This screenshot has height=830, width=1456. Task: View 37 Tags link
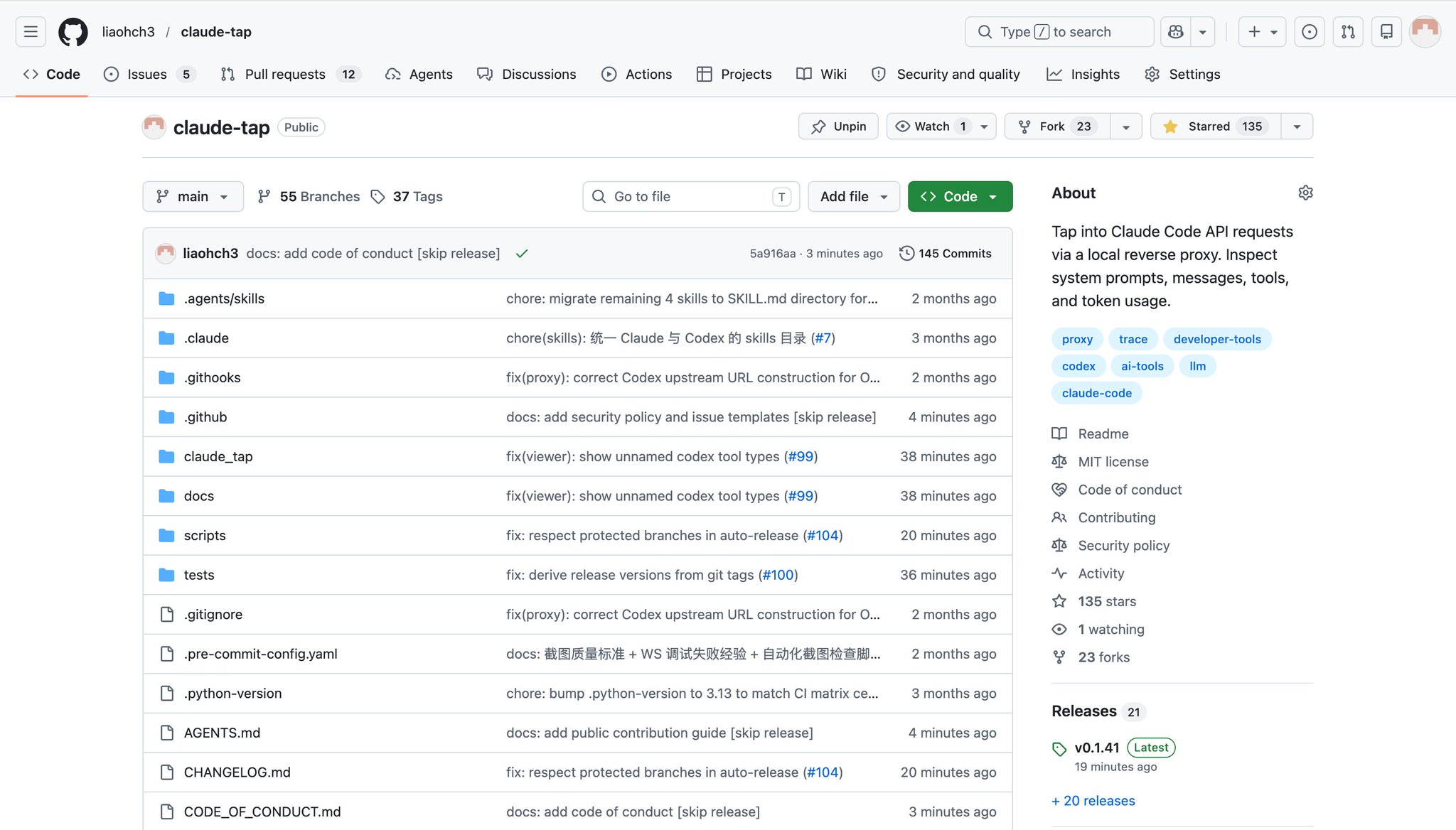407,196
